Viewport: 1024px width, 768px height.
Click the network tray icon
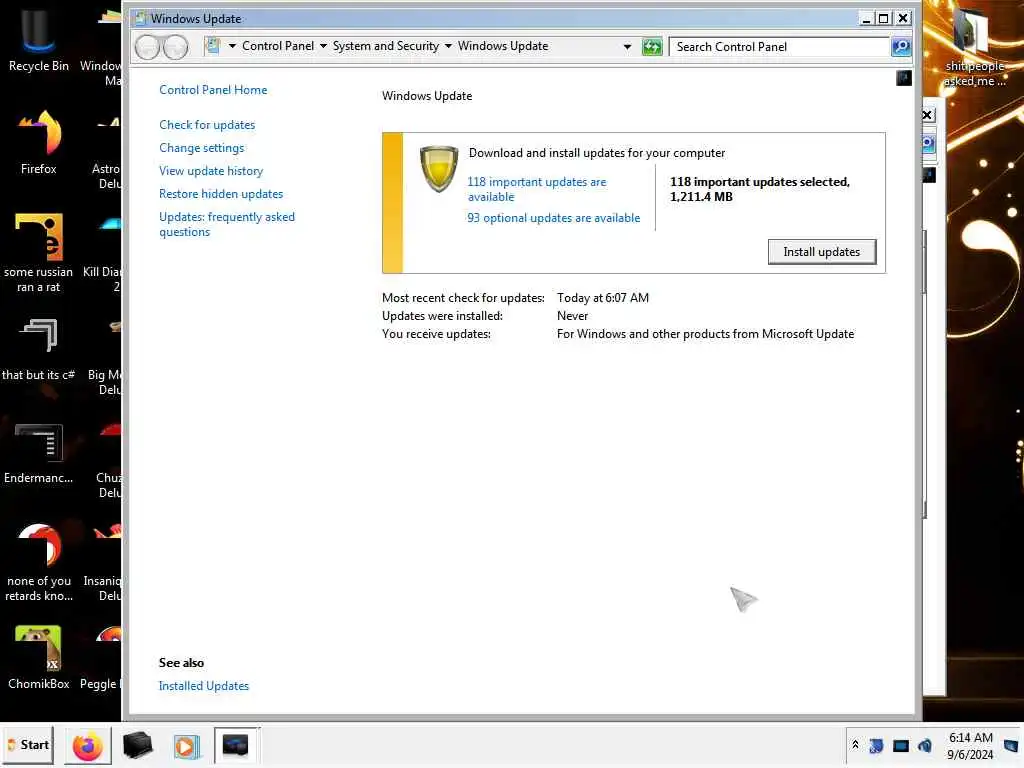click(x=901, y=746)
